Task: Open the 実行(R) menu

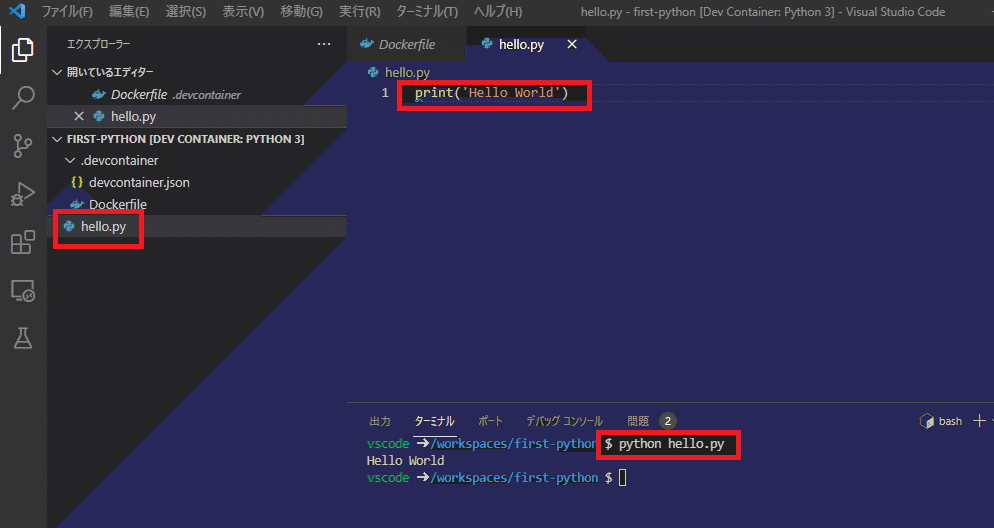Action: click(359, 11)
